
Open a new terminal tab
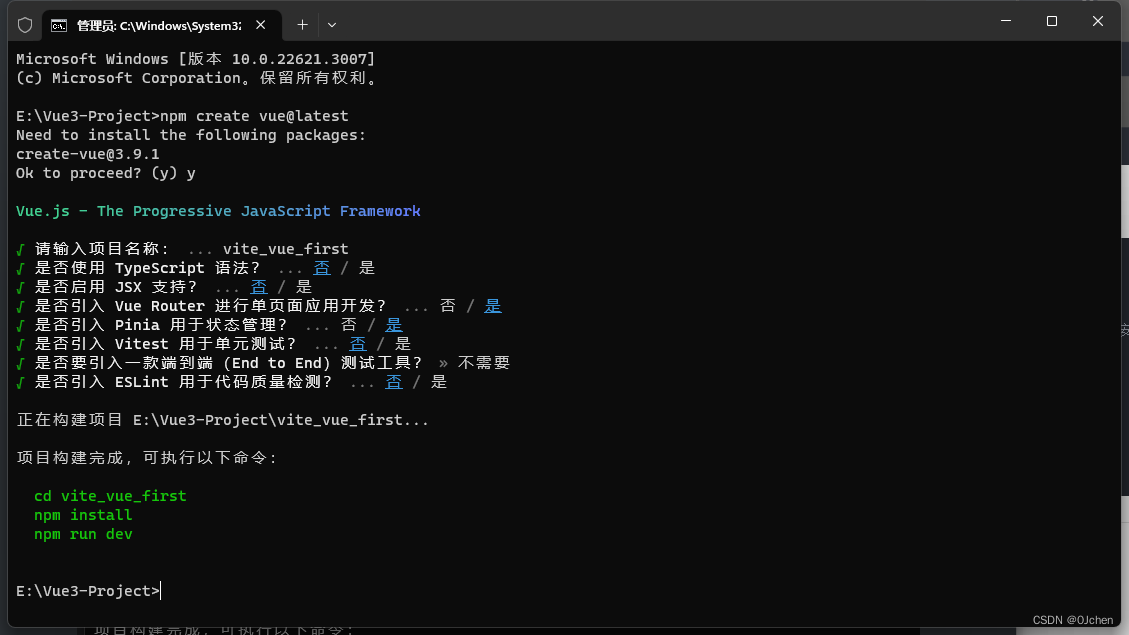[x=302, y=25]
